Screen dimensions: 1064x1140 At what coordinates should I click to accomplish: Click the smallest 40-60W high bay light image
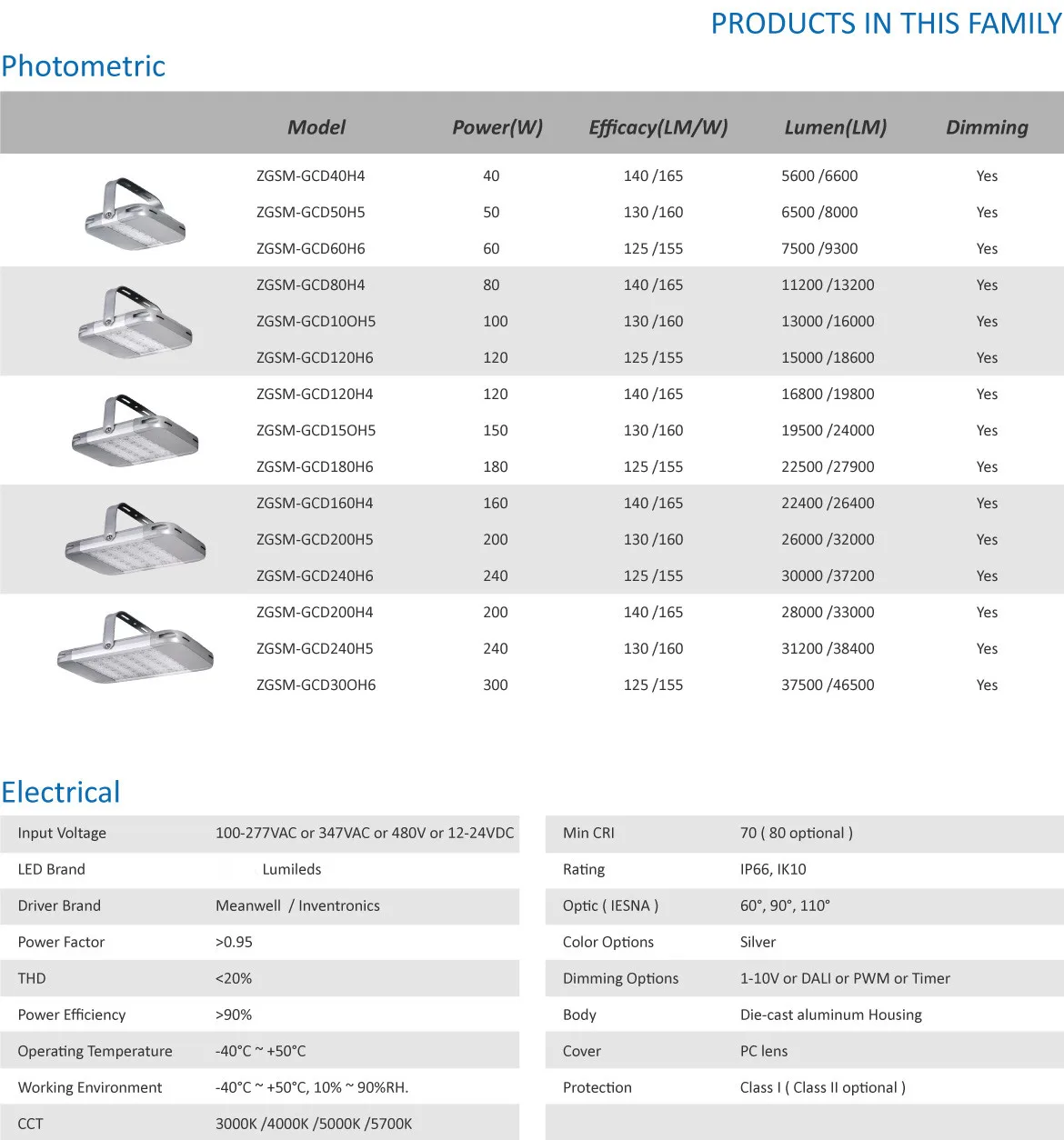(135, 214)
